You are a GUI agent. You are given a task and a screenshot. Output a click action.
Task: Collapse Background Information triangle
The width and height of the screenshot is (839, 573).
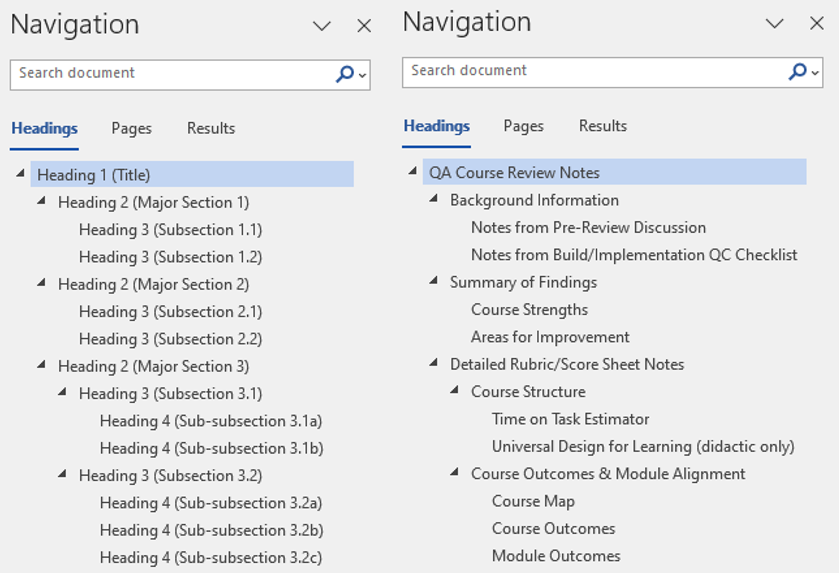click(434, 198)
